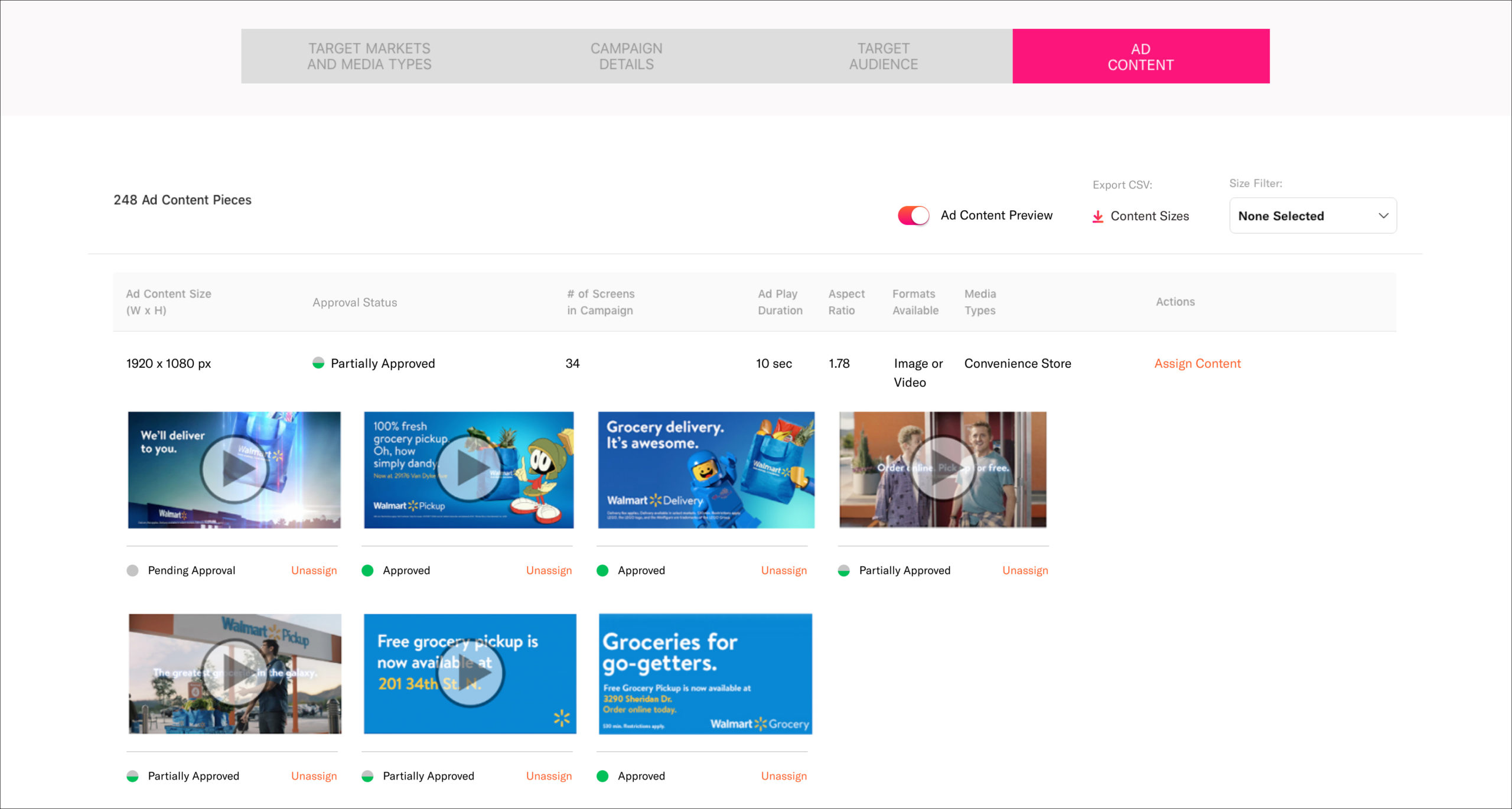
Task: Play the 'We'll deliver to you' video
Action: (x=234, y=469)
